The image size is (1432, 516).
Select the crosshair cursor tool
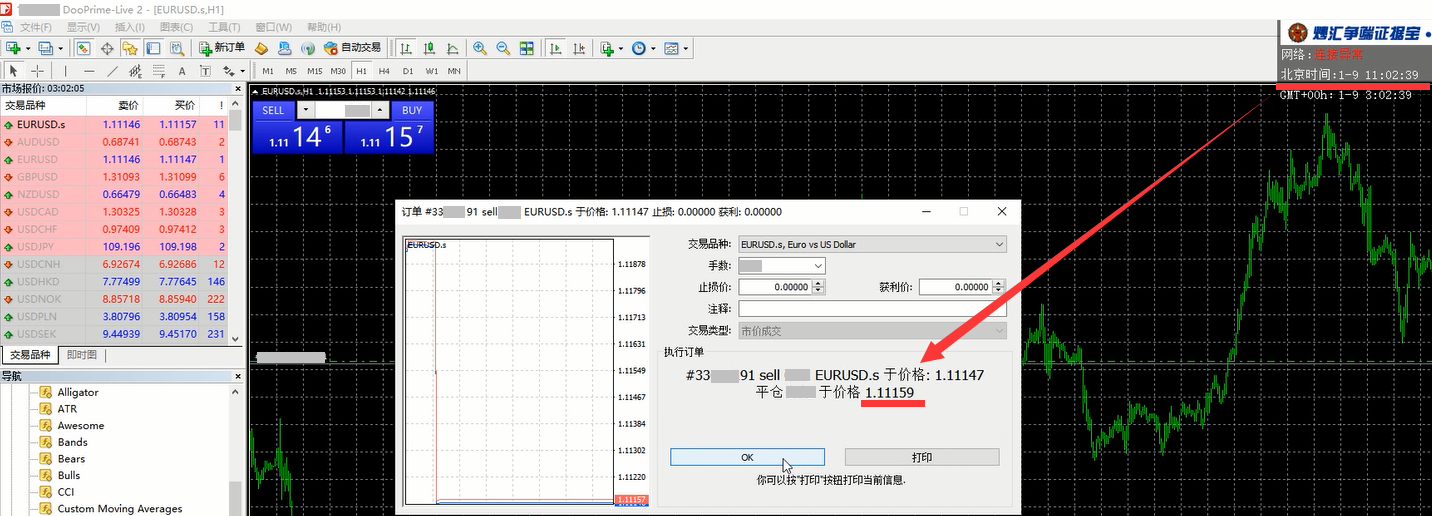tap(37, 71)
